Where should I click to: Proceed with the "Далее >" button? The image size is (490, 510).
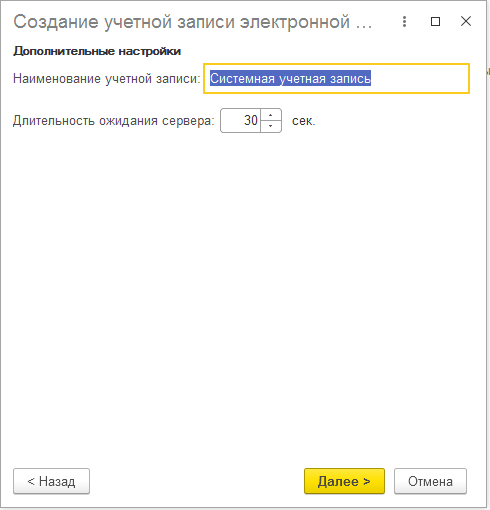click(344, 481)
